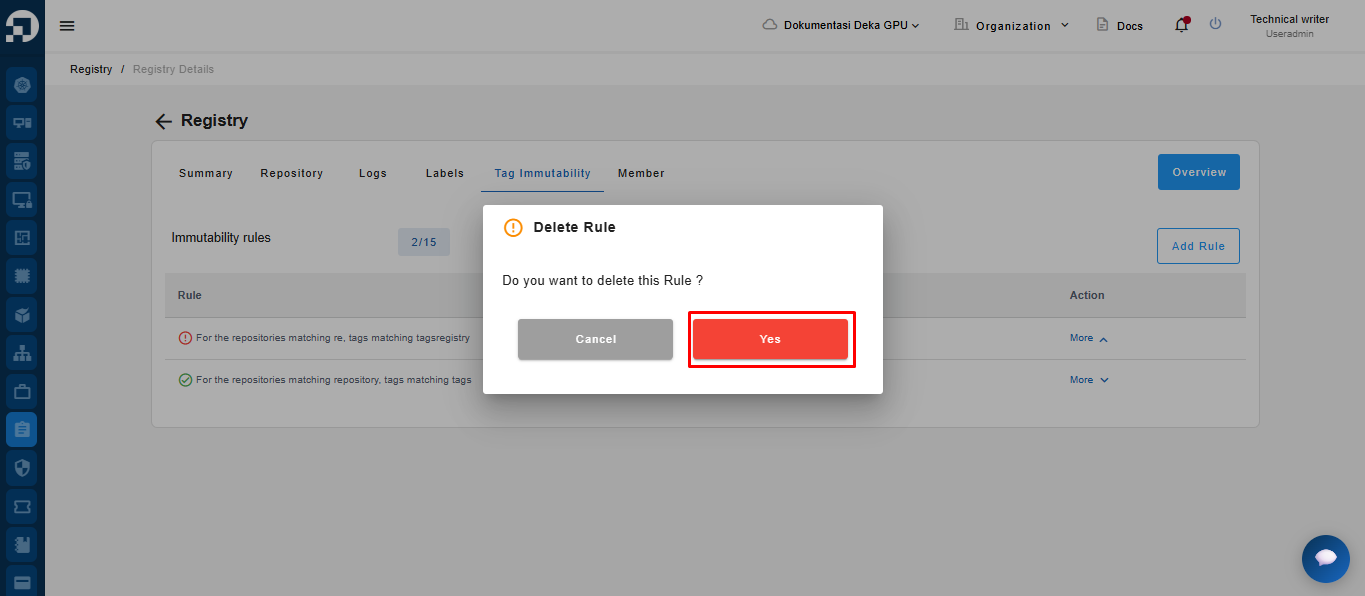Click the back arrow beside Registry

click(x=164, y=121)
